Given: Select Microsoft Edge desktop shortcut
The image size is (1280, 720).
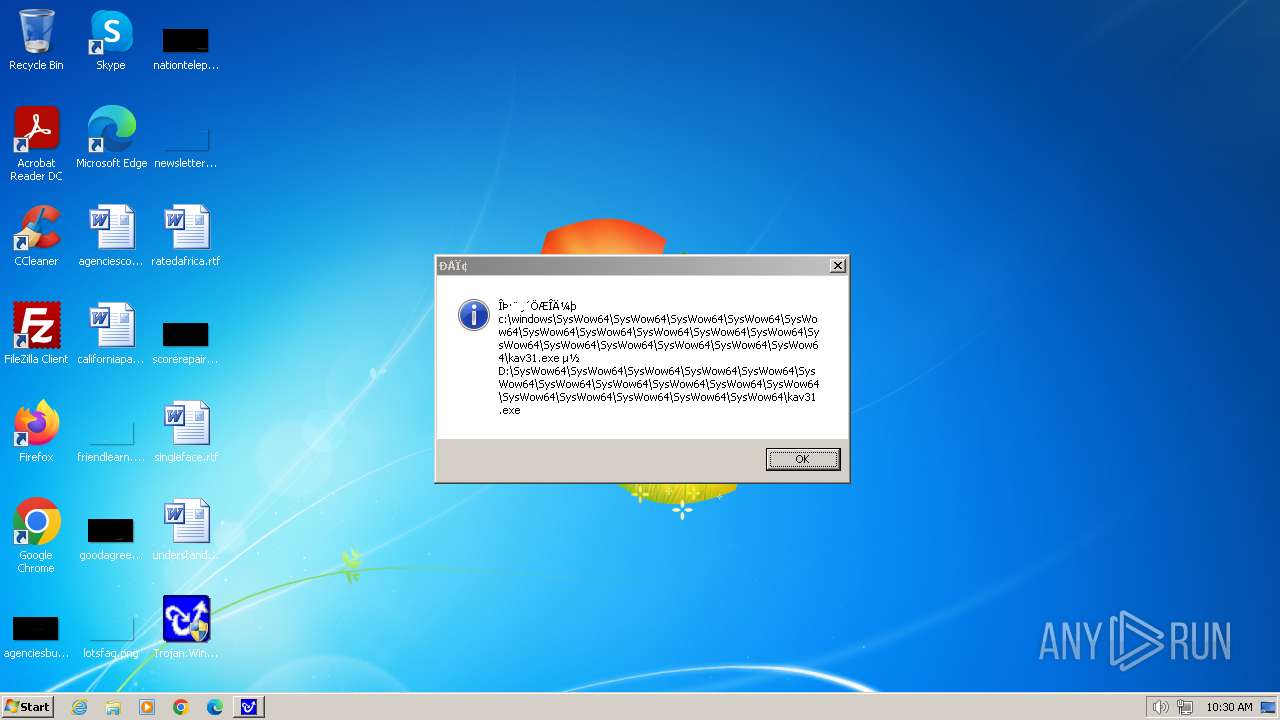Looking at the screenshot, I should click(111, 138).
